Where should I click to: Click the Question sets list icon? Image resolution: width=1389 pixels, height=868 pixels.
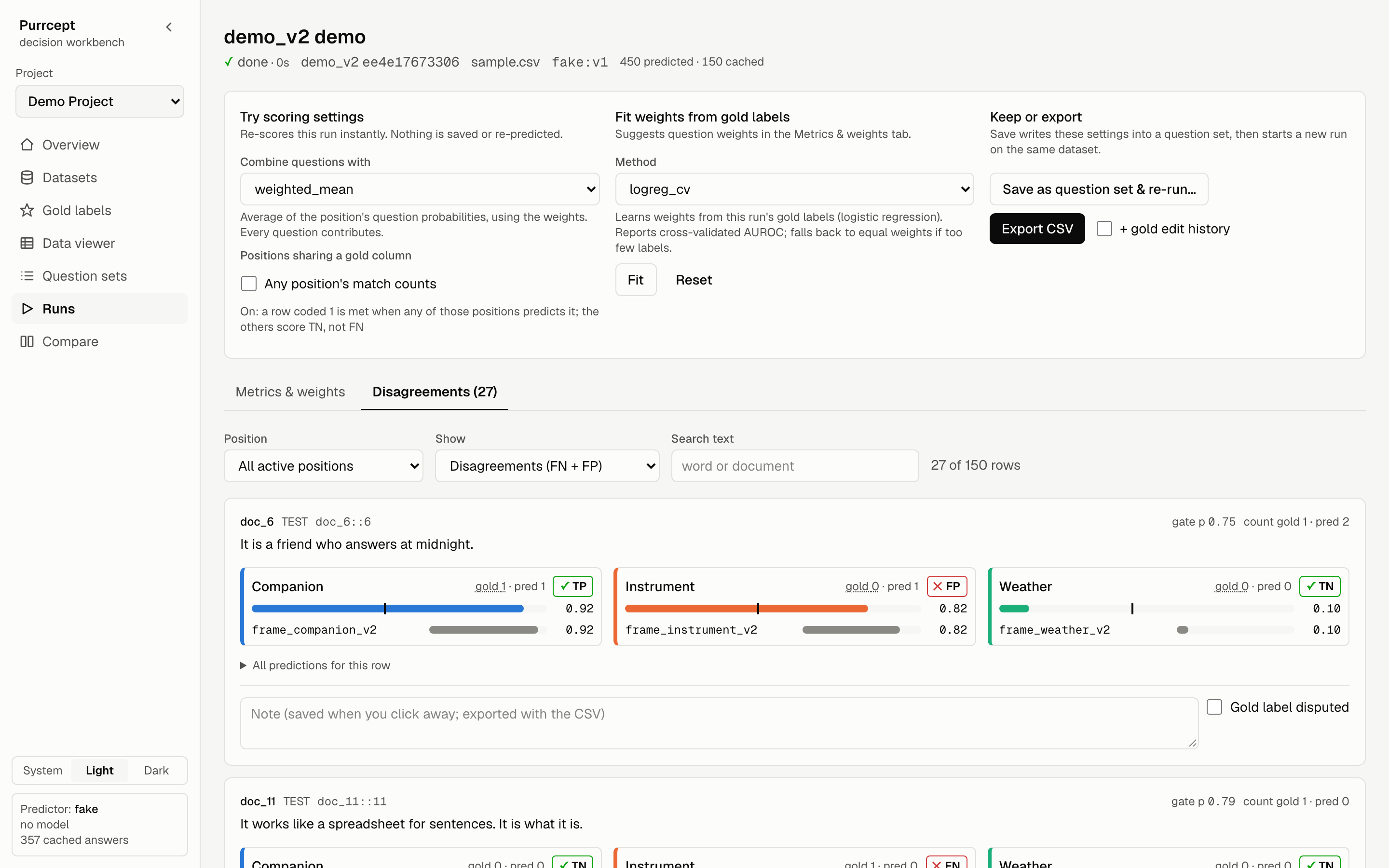coord(27,275)
